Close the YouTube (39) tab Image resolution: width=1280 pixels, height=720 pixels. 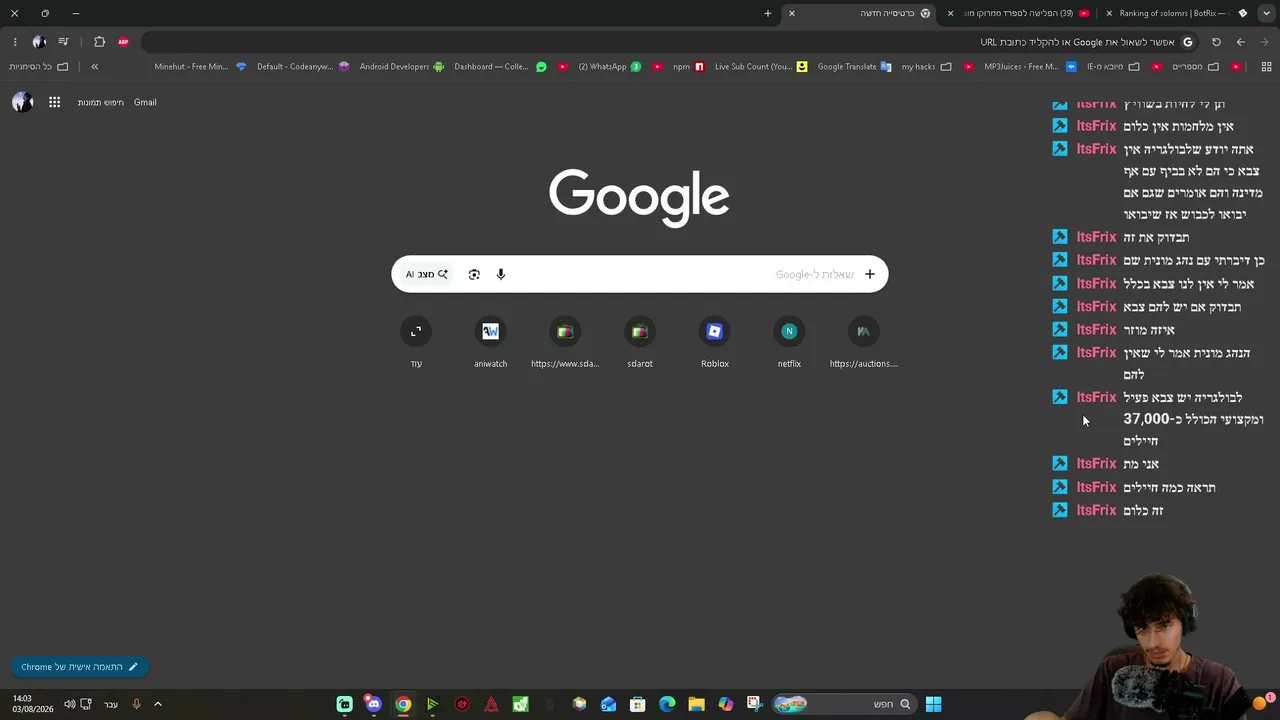click(x=950, y=13)
